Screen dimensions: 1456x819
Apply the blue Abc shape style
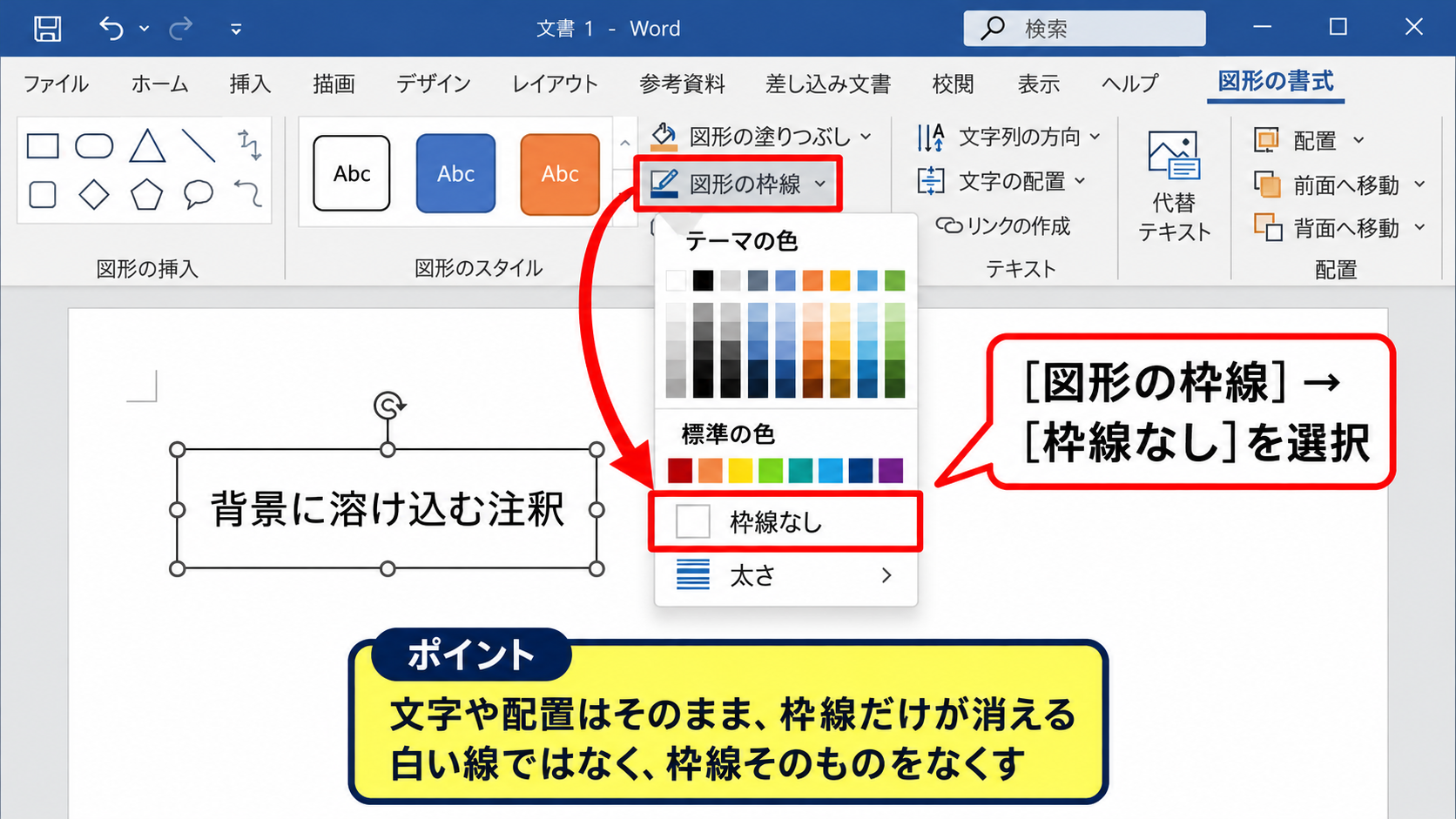(455, 173)
